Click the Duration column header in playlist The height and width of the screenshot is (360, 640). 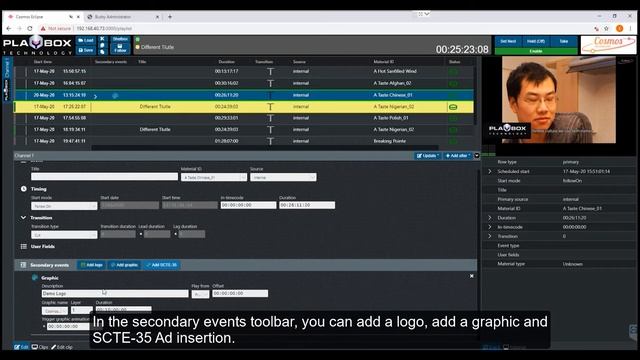coord(227,62)
